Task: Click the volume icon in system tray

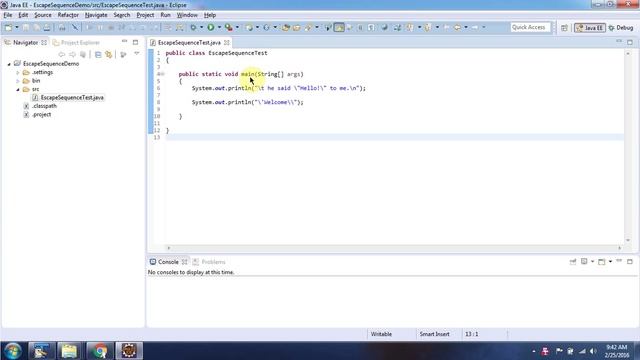Action: click(593, 351)
